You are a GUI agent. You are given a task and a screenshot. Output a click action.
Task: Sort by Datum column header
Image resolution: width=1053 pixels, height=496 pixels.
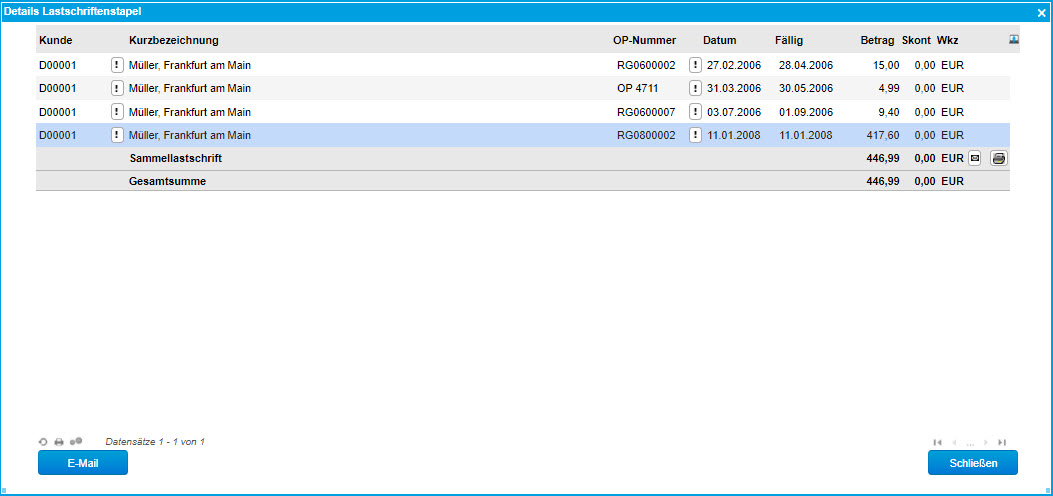(x=720, y=40)
